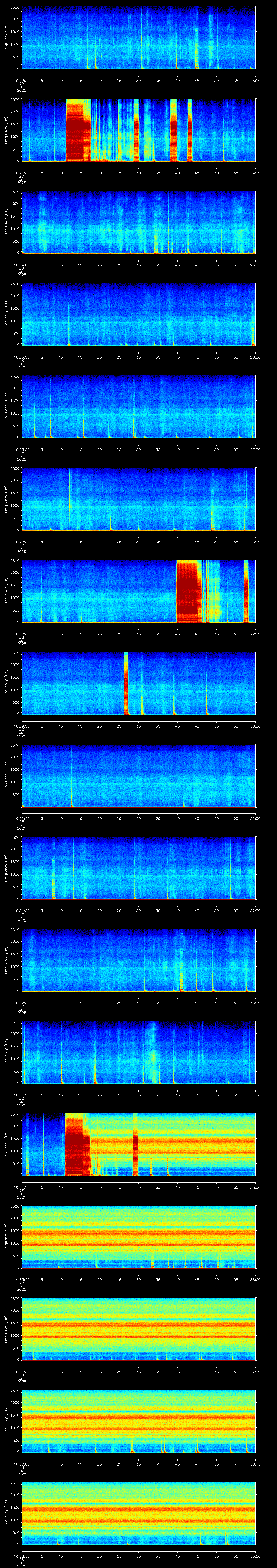Screen dimensions: 277x1568
Task: Select the "10:35:00" start time label
Action: (21, 1279)
